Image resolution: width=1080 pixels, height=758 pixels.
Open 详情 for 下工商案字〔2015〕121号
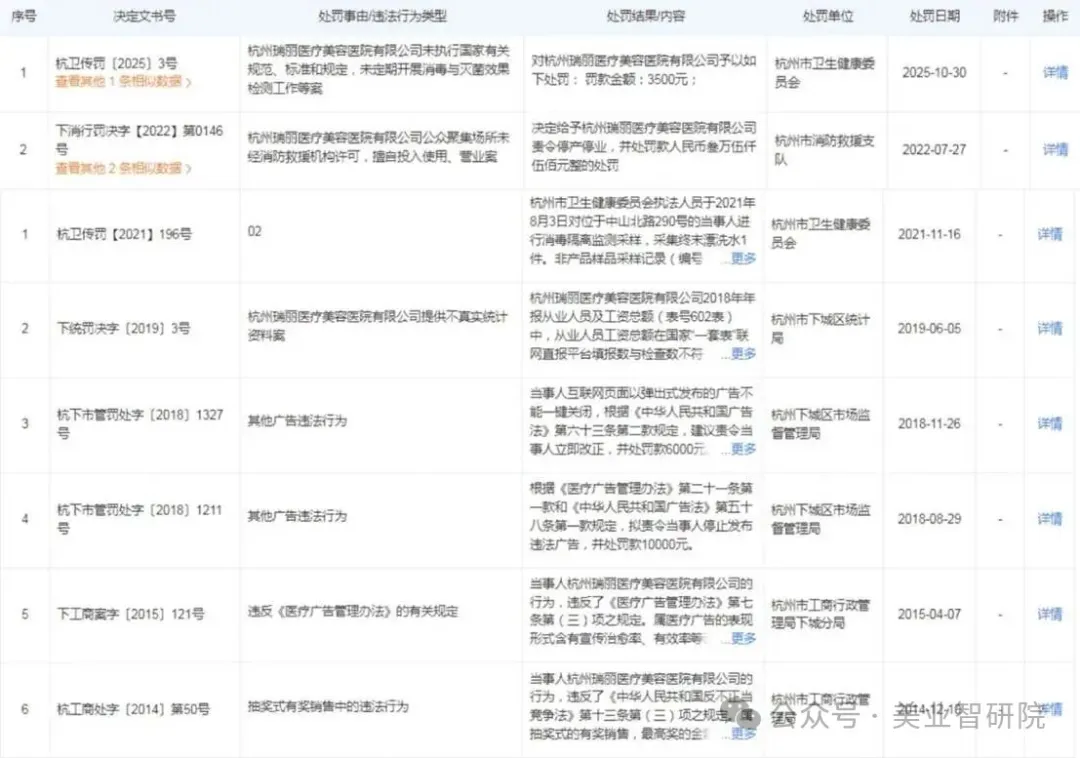coord(1050,613)
